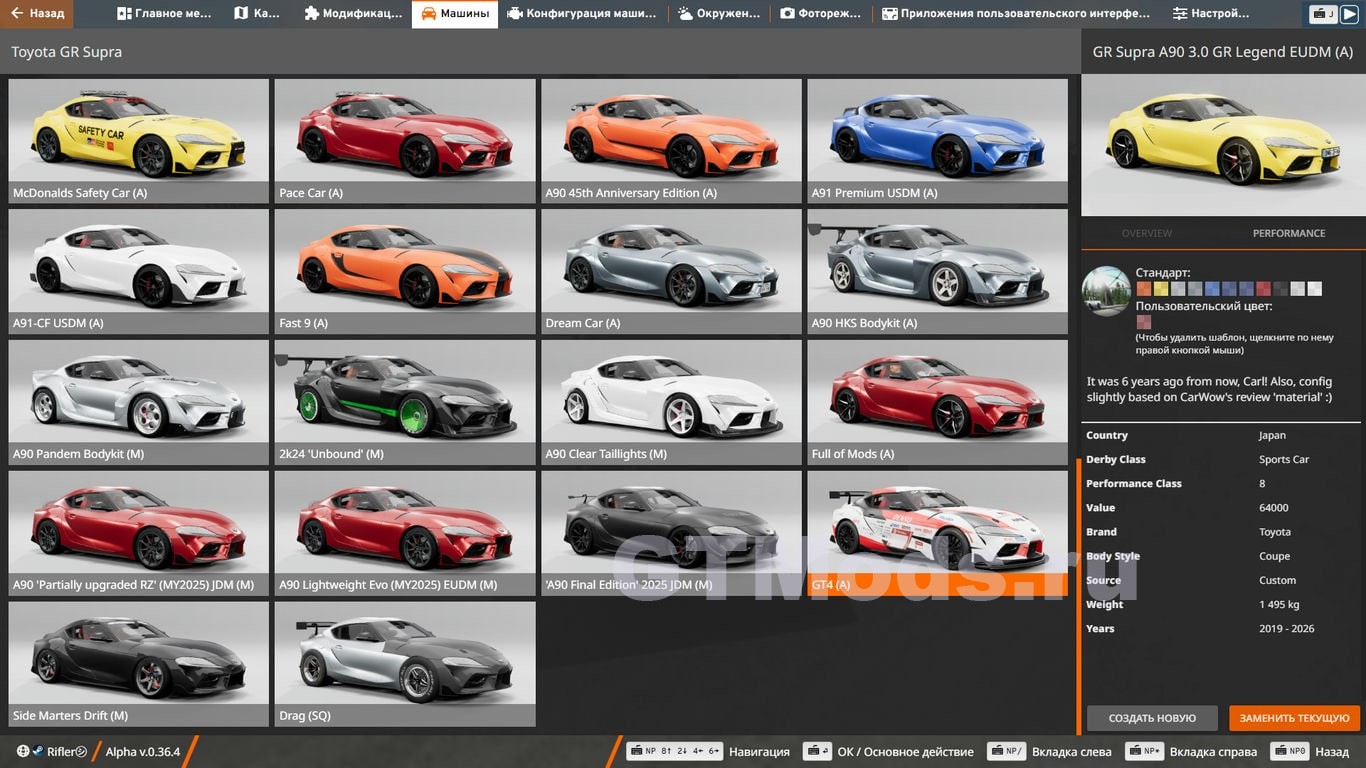
Task: Open the Конфигурация машины tab
Action: pos(582,14)
